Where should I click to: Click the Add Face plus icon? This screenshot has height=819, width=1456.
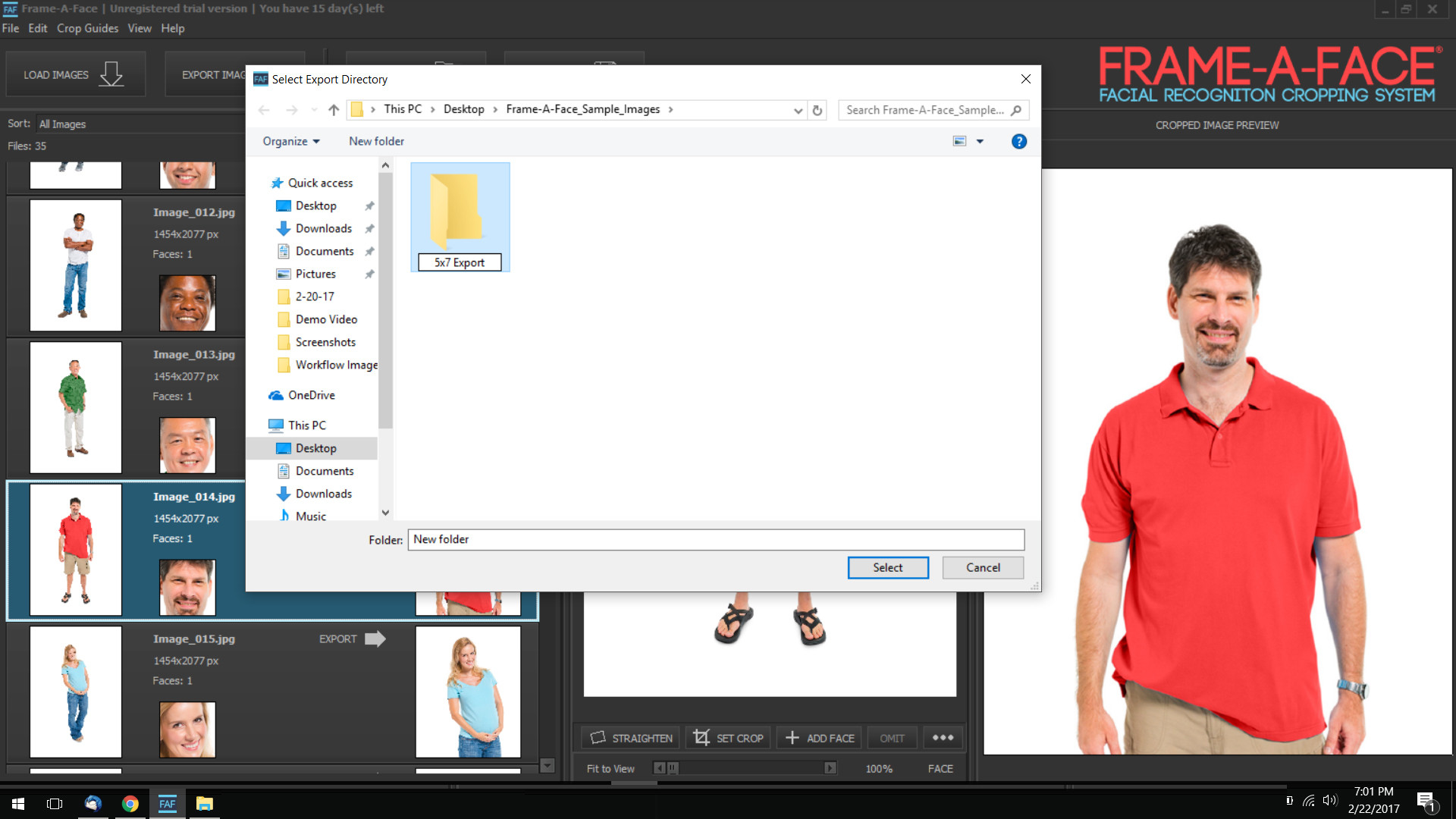coord(792,738)
